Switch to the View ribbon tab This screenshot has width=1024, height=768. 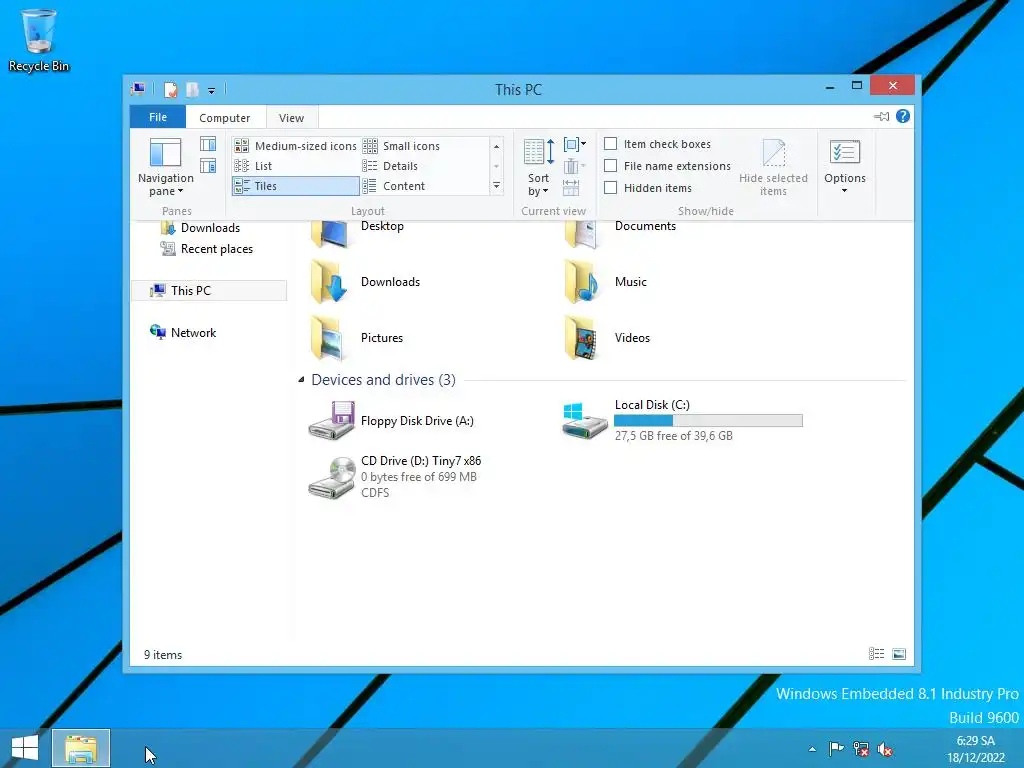291,118
